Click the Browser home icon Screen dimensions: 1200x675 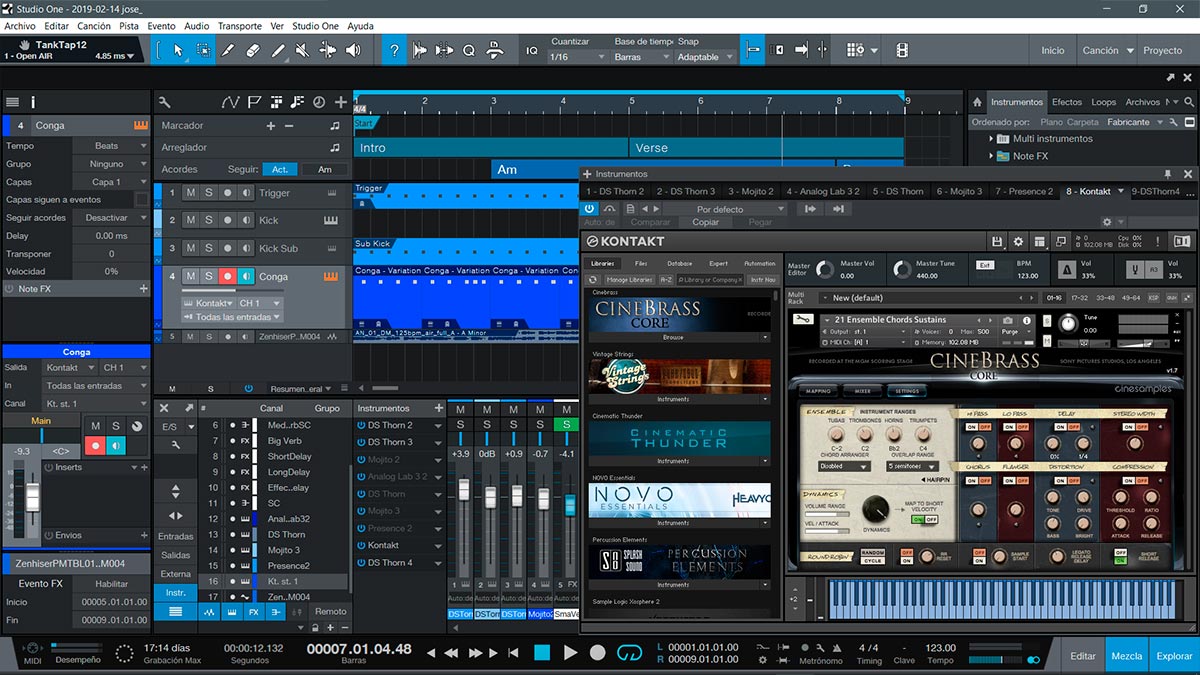[977, 102]
